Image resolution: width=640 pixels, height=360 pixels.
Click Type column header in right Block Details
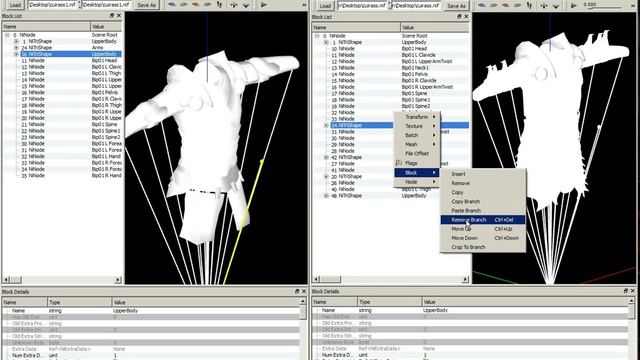tap(390, 302)
